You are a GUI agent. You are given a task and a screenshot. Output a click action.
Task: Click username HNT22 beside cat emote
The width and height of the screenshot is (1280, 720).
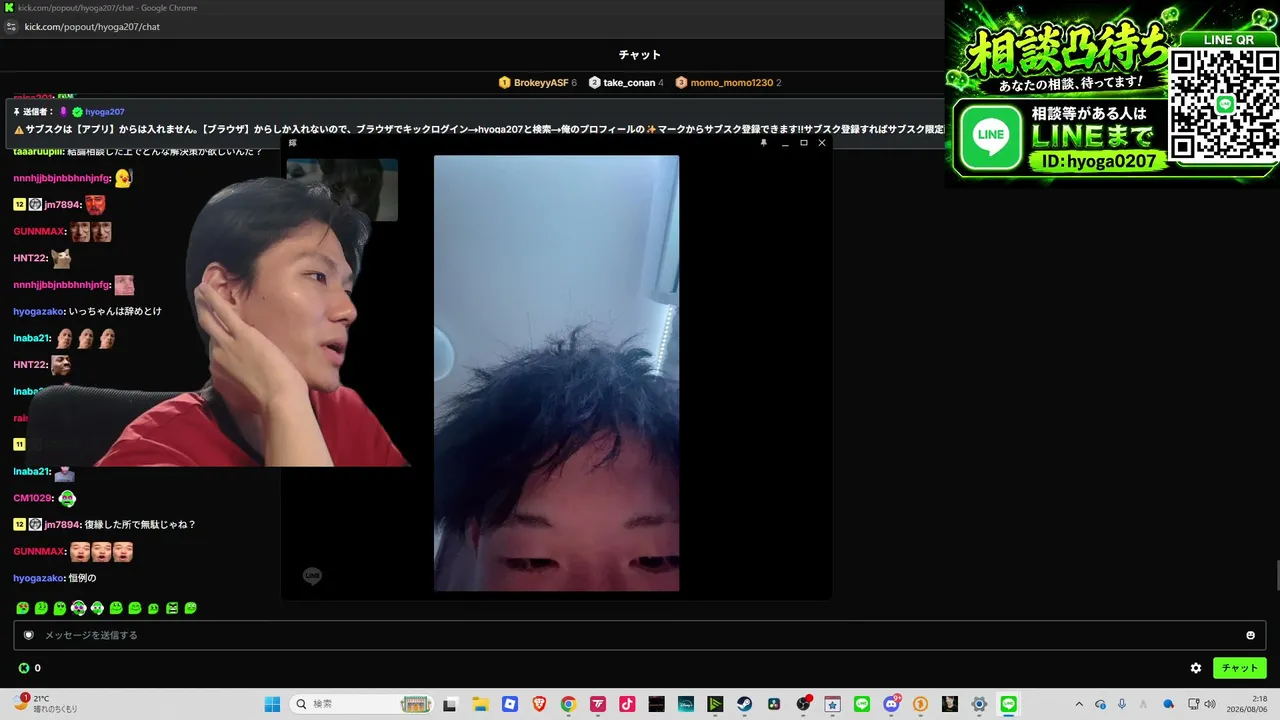(31, 258)
